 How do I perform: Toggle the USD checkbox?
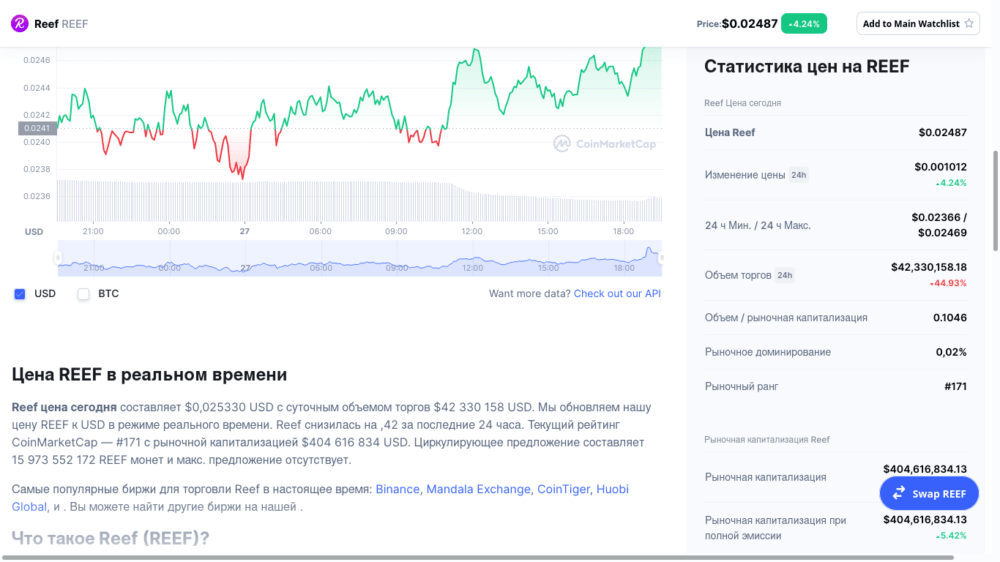(20, 294)
